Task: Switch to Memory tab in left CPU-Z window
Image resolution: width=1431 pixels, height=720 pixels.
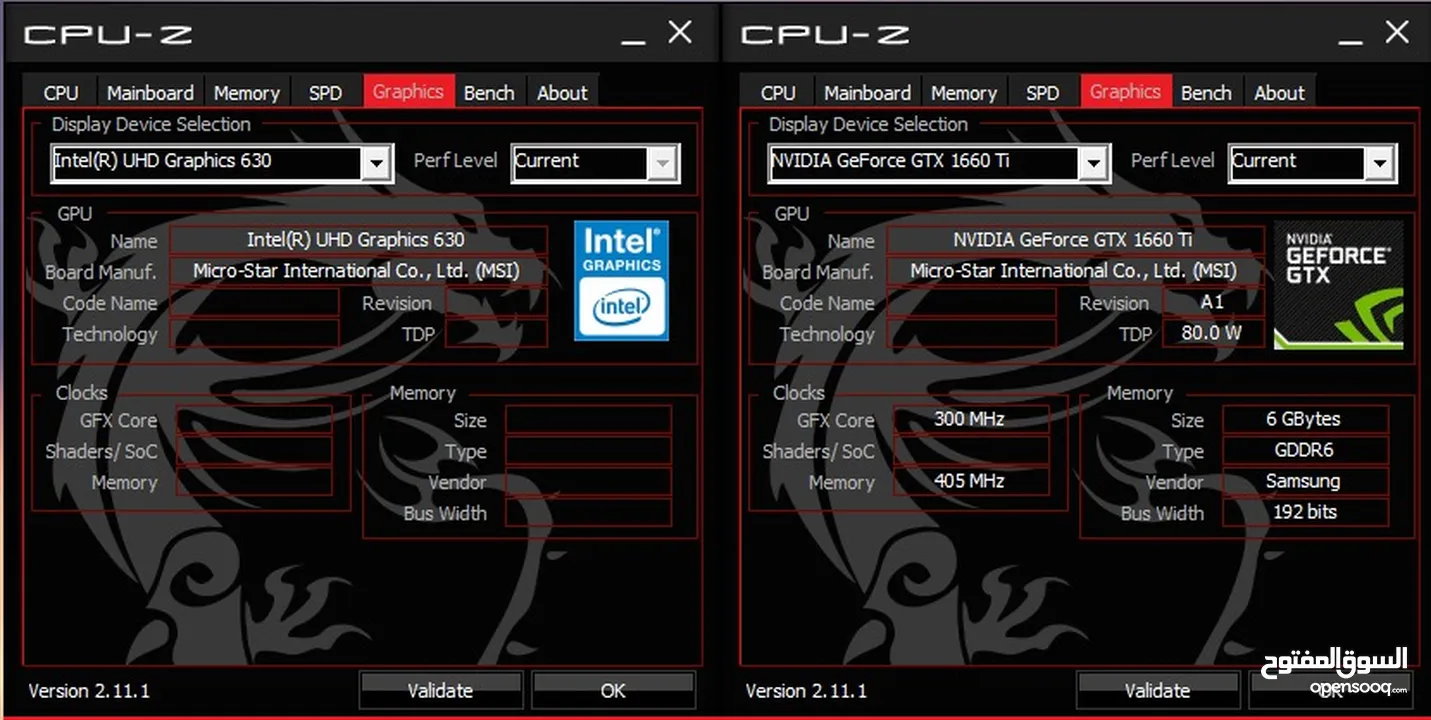Action: [x=246, y=92]
